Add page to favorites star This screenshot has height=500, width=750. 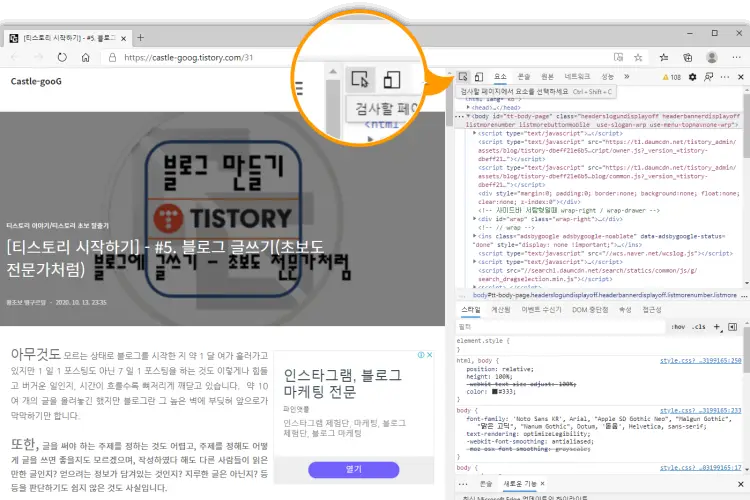tap(638, 57)
